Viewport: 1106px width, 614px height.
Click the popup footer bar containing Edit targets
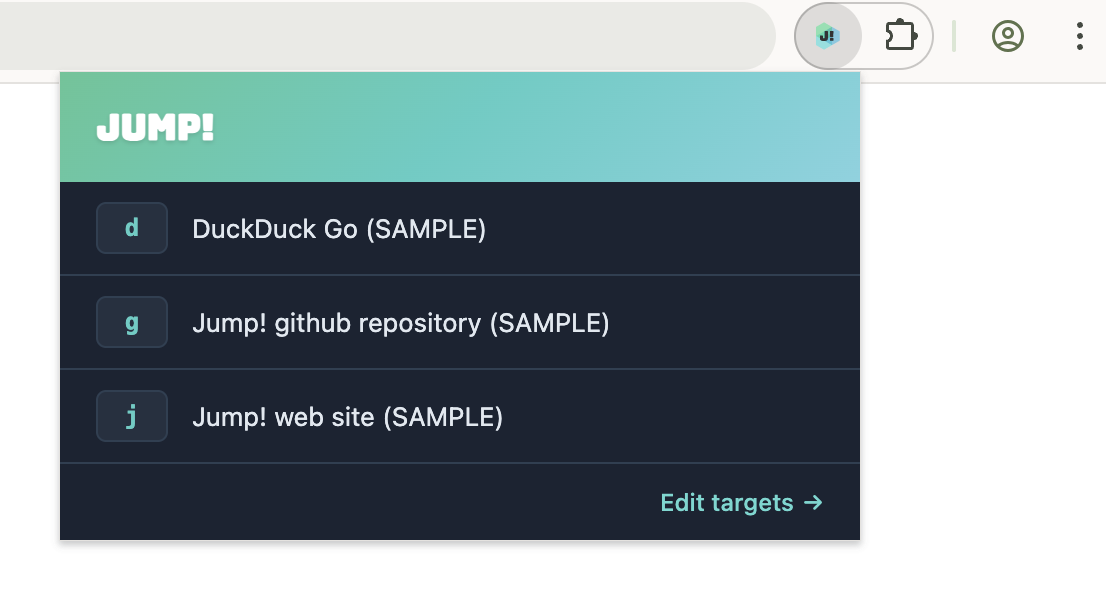click(x=460, y=501)
